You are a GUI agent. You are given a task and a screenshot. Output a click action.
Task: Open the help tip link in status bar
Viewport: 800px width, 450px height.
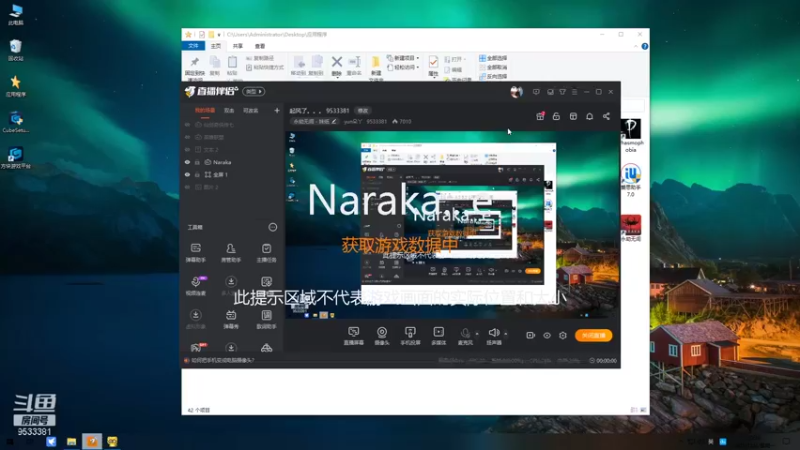222,360
